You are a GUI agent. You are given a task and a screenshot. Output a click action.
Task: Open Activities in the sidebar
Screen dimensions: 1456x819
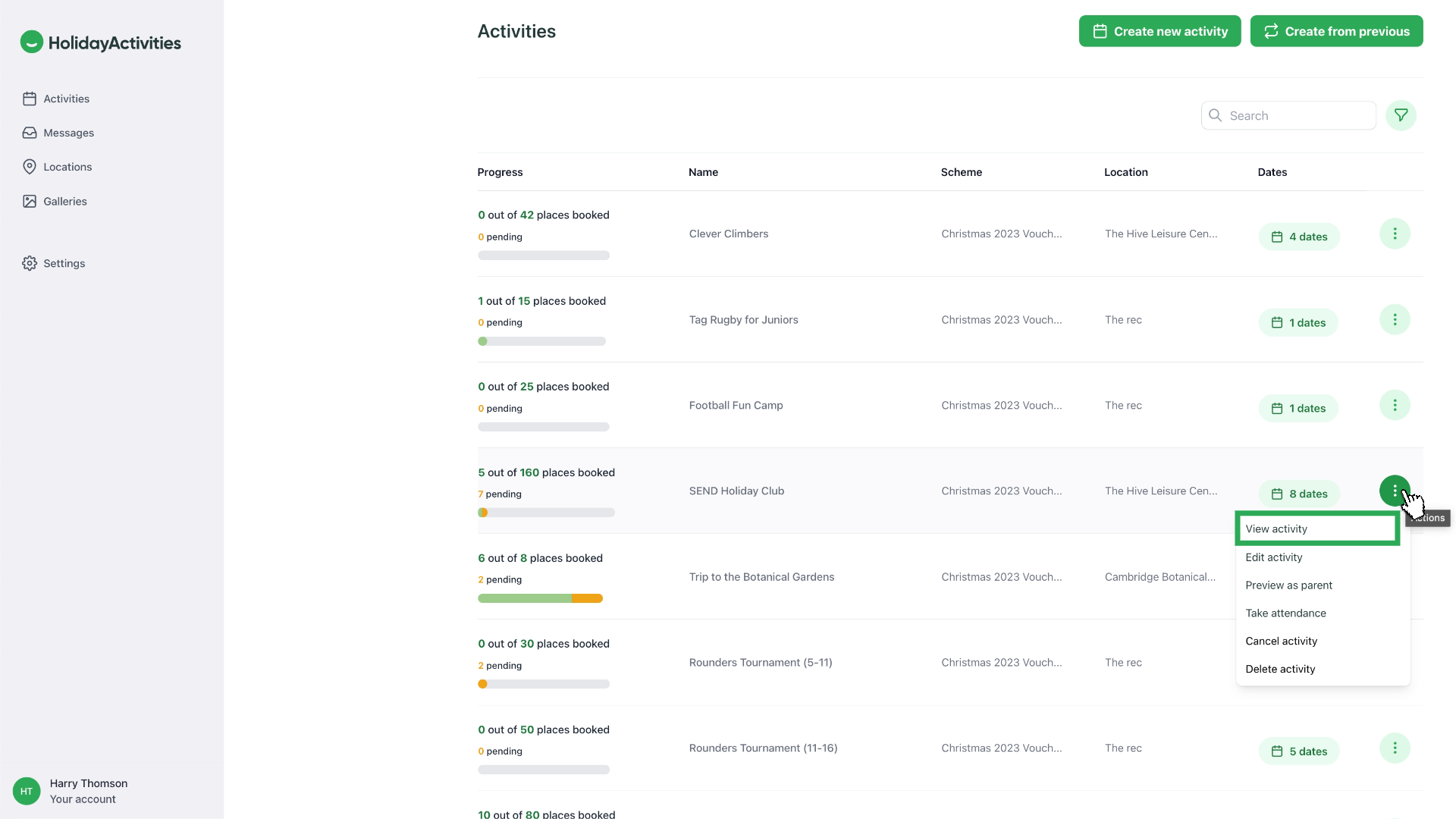point(66,99)
